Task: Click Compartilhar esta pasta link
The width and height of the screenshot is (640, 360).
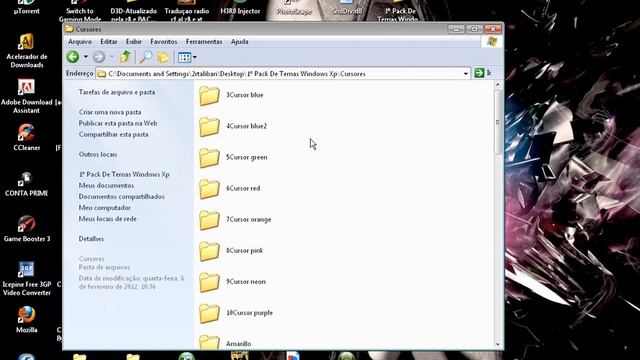Action: (113, 134)
